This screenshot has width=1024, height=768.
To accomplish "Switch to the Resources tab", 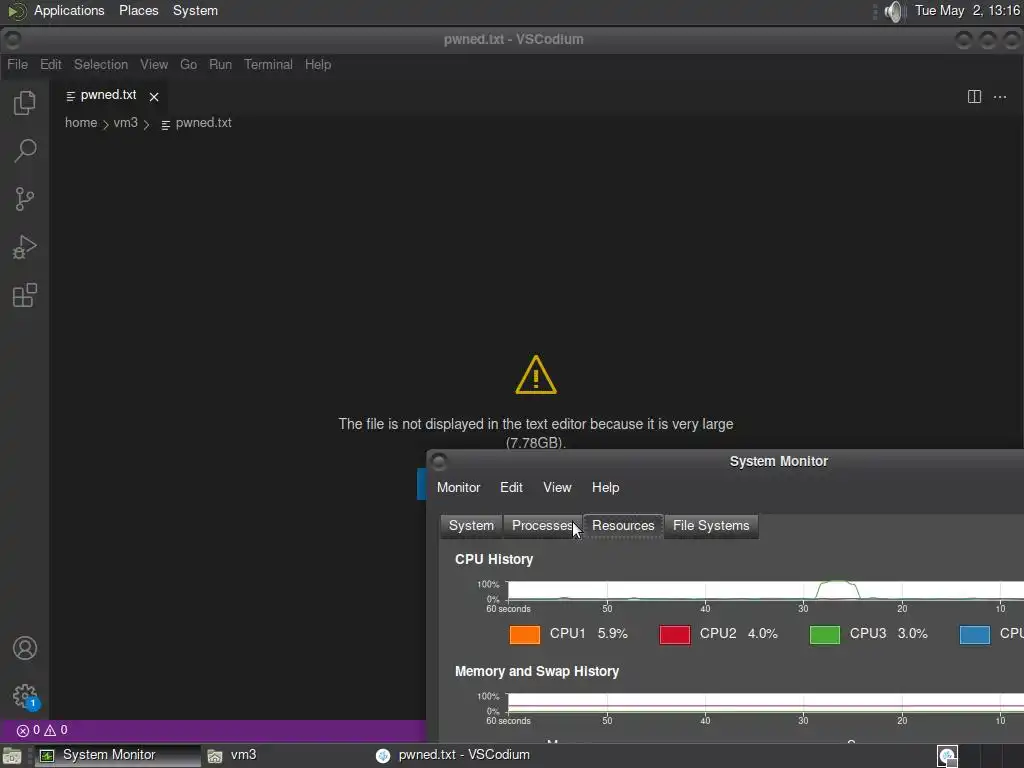I will (623, 526).
